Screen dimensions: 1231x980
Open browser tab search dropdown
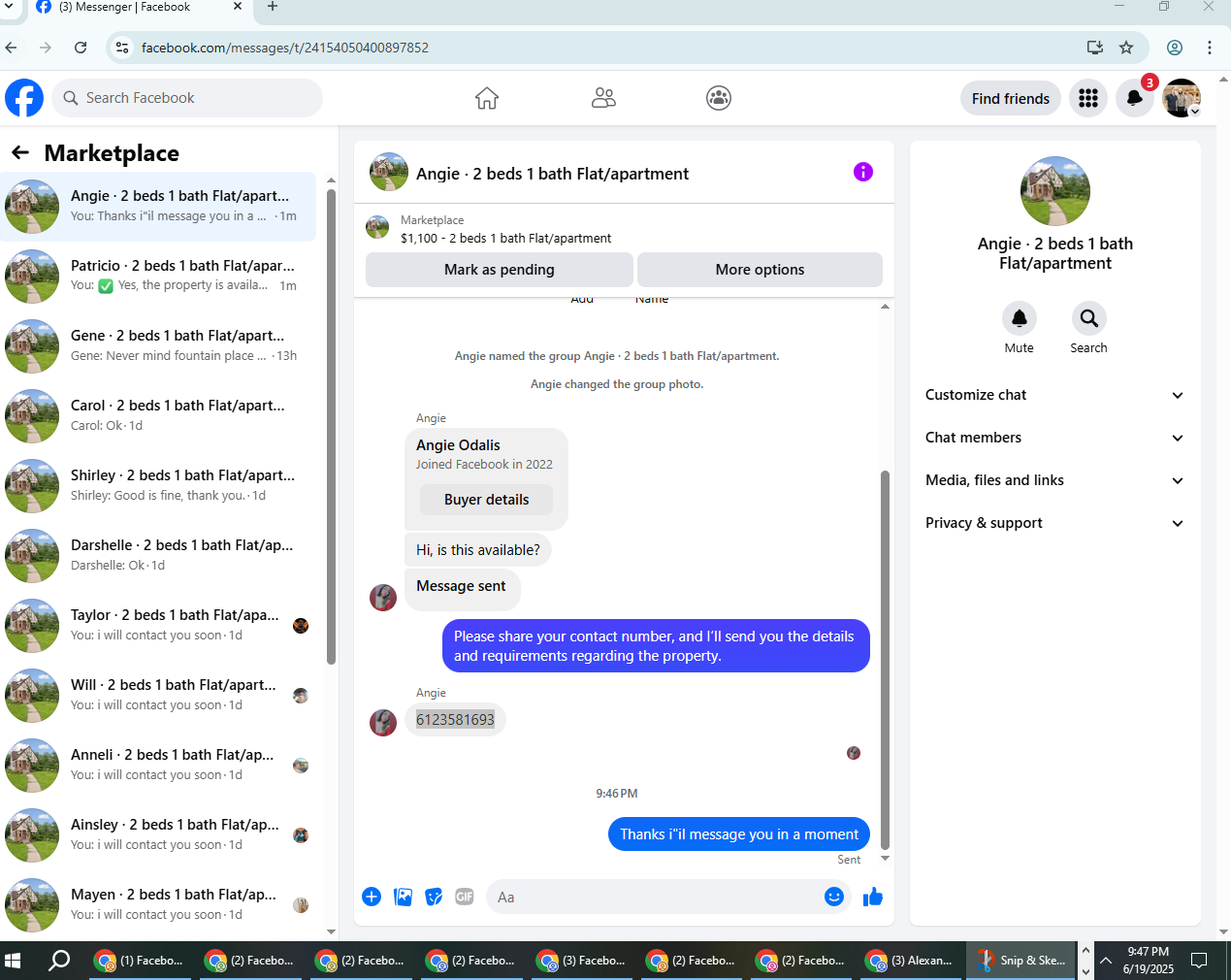[9, 7]
